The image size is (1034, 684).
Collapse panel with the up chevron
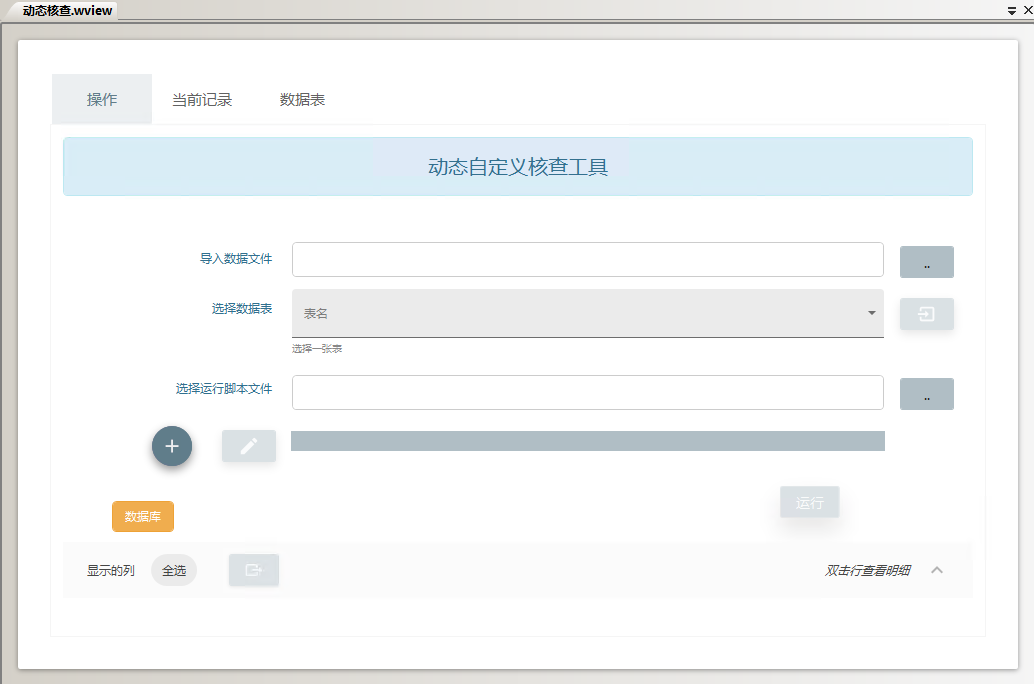coord(936,570)
